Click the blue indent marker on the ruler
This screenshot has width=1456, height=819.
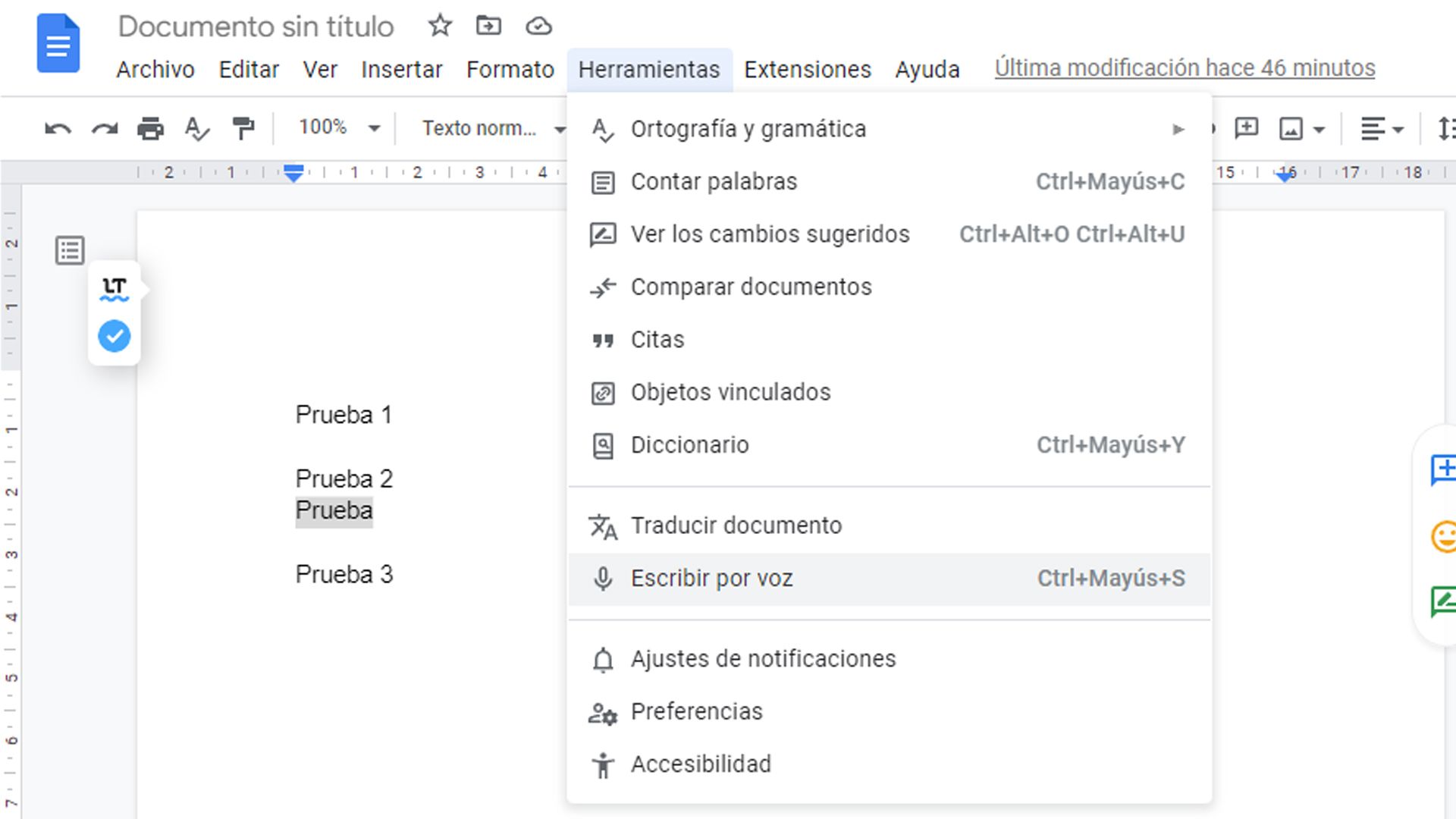pyautogui.click(x=293, y=173)
